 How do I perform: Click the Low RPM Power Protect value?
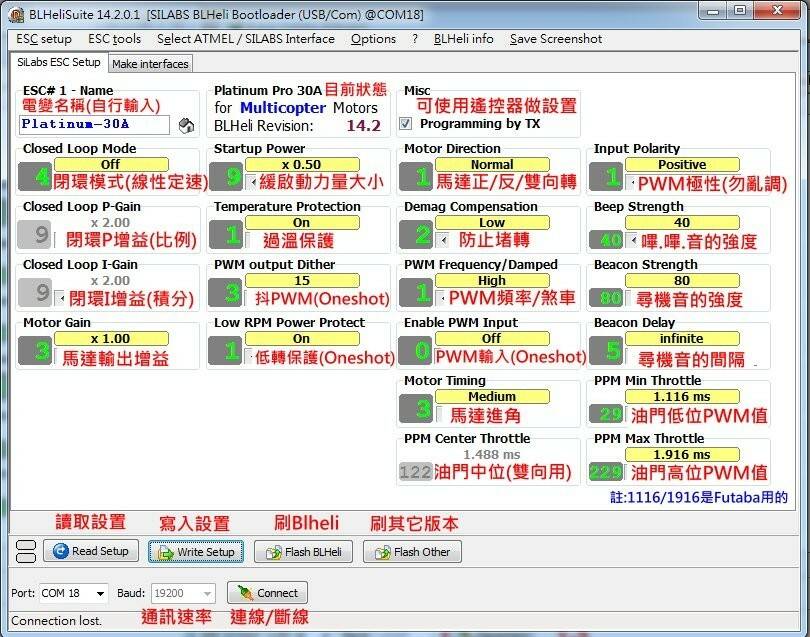(x=301, y=339)
